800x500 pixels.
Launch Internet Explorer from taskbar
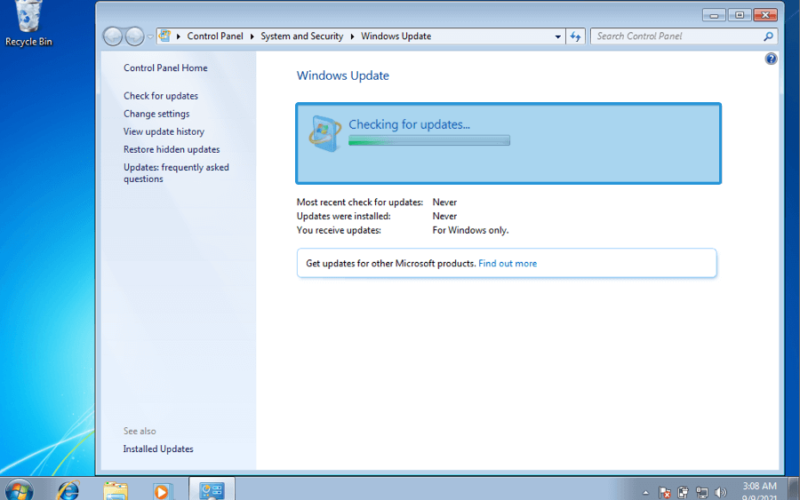click(68, 490)
